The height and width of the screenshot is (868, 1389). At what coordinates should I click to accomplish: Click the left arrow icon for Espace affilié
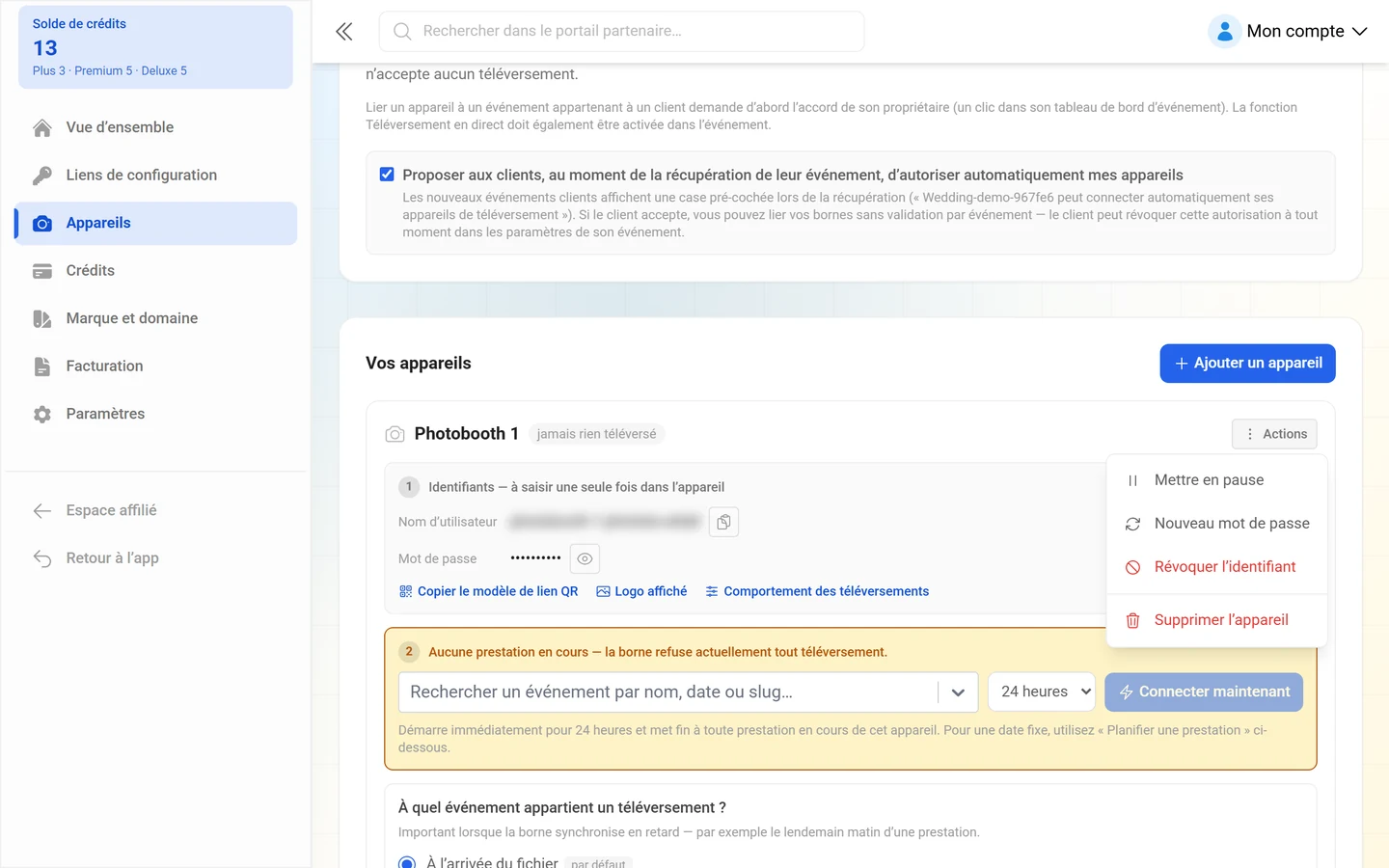[42, 510]
